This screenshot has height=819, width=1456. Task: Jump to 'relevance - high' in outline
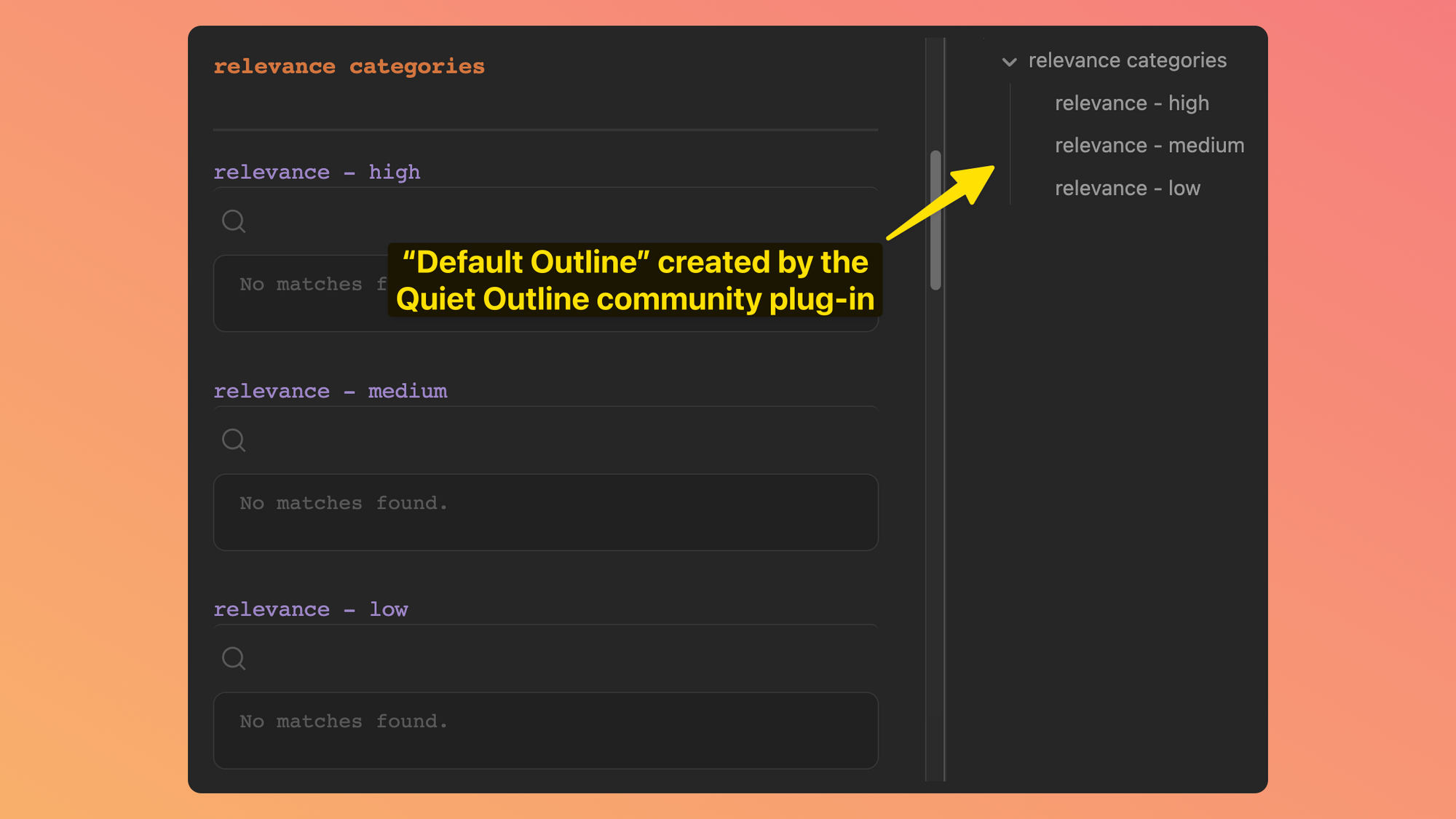1131,103
